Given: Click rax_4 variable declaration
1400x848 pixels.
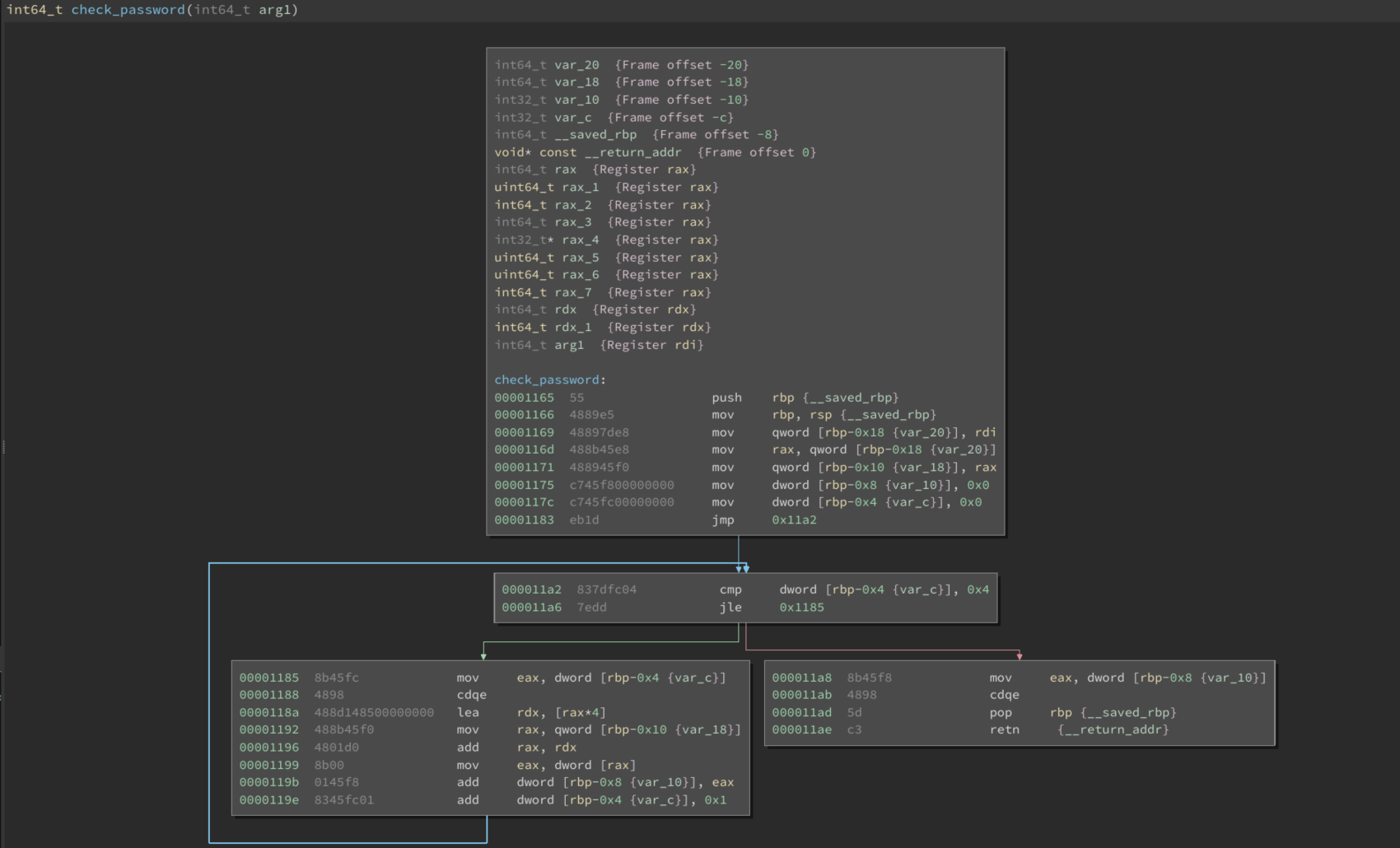Looking at the screenshot, I should coord(581,240).
